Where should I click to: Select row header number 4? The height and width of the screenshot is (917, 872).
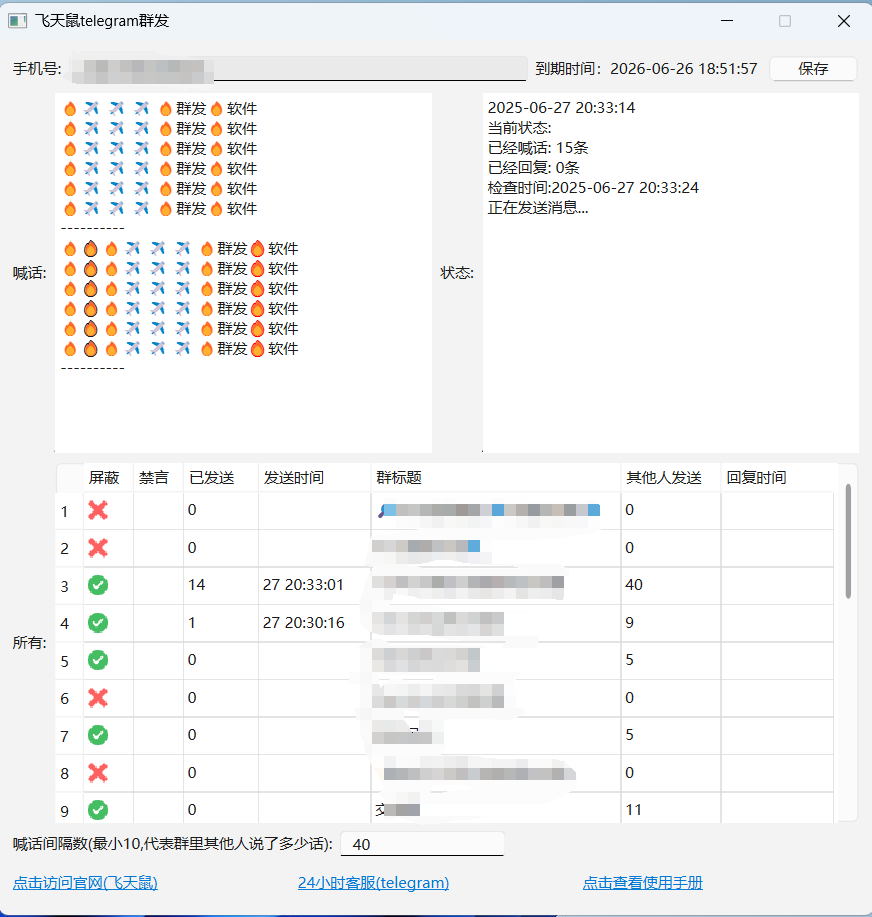pos(64,623)
